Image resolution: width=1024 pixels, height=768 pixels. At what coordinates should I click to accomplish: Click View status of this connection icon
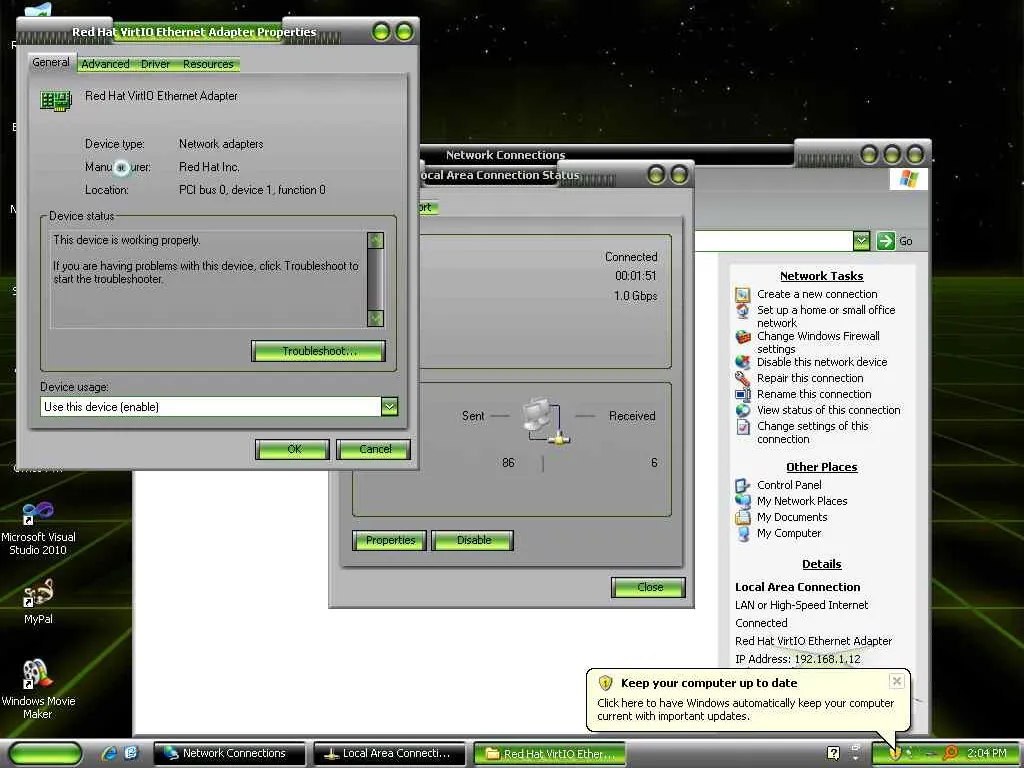point(743,410)
